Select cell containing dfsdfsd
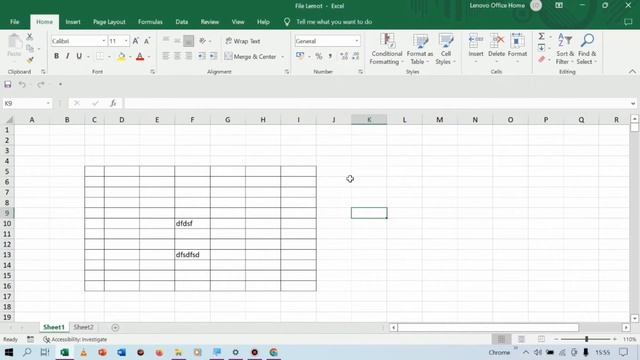This screenshot has width=640, height=360. tap(192, 255)
